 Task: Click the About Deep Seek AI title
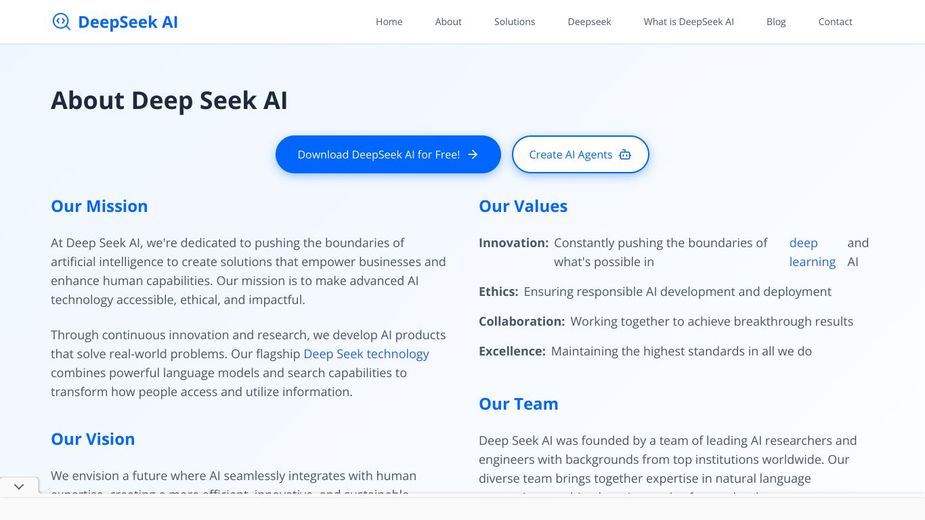tap(169, 100)
